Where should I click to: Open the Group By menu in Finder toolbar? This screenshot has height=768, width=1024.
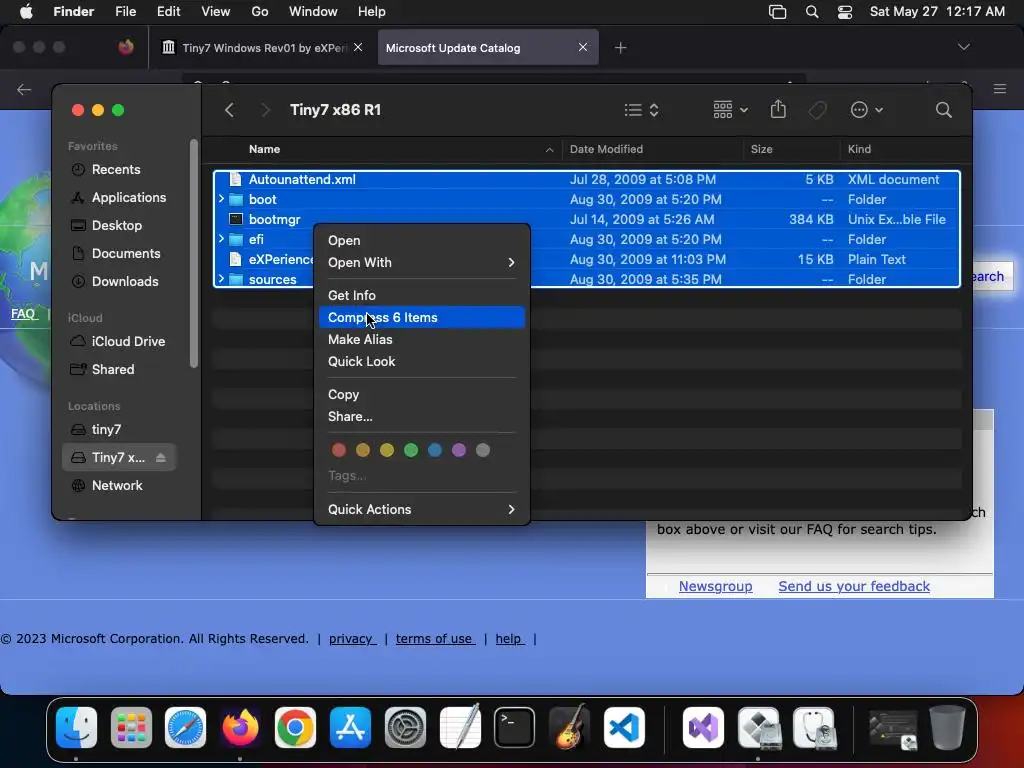pyautogui.click(x=730, y=110)
